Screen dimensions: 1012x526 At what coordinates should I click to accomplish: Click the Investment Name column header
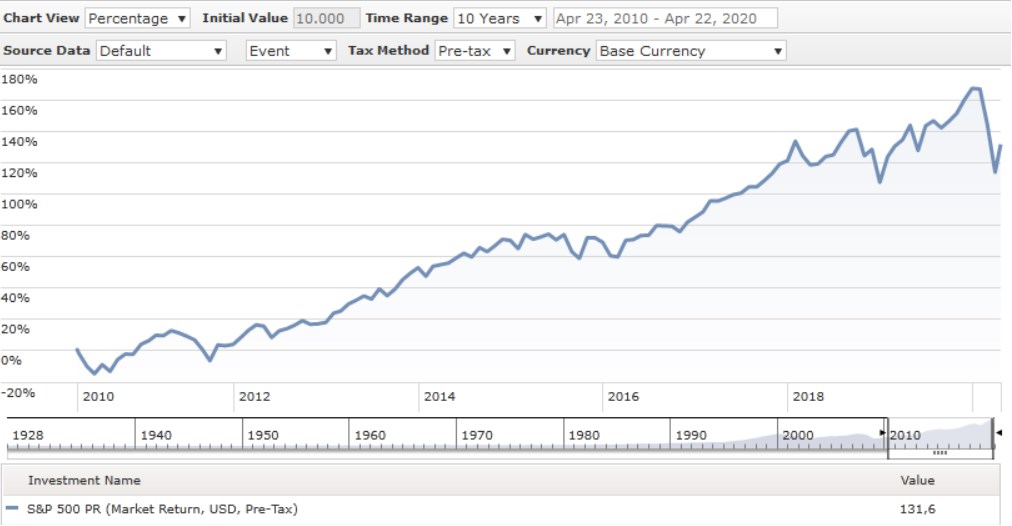84,481
